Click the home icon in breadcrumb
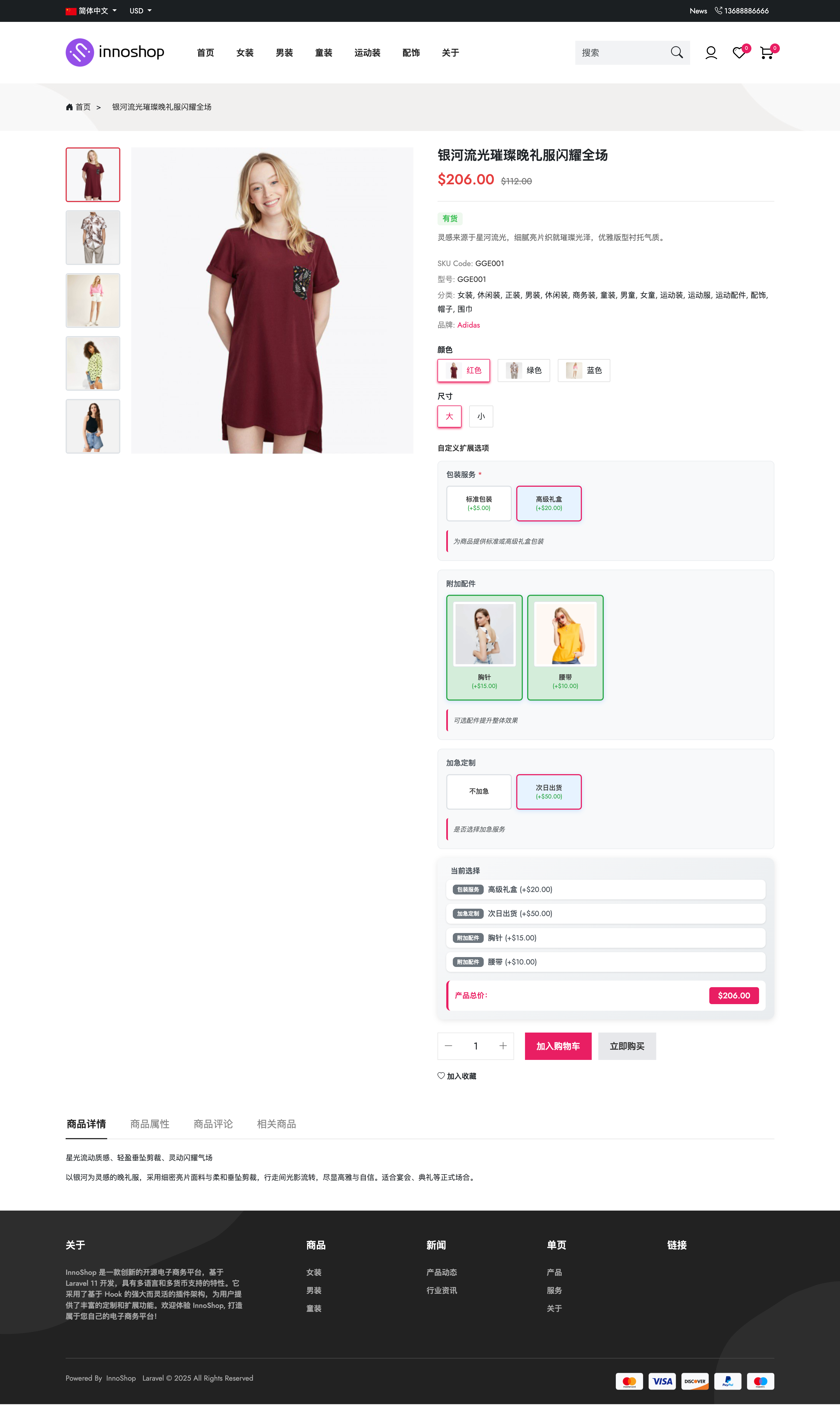Image resolution: width=840 pixels, height=1405 pixels. point(69,107)
